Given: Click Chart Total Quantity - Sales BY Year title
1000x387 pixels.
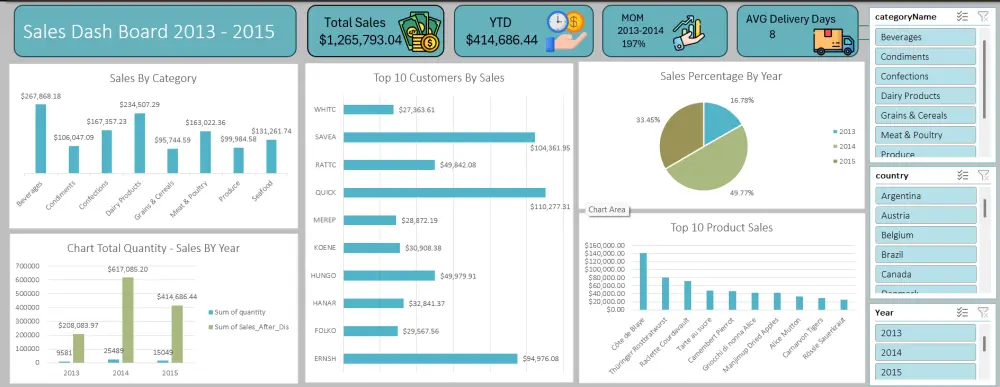Looking at the screenshot, I should (154, 248).
